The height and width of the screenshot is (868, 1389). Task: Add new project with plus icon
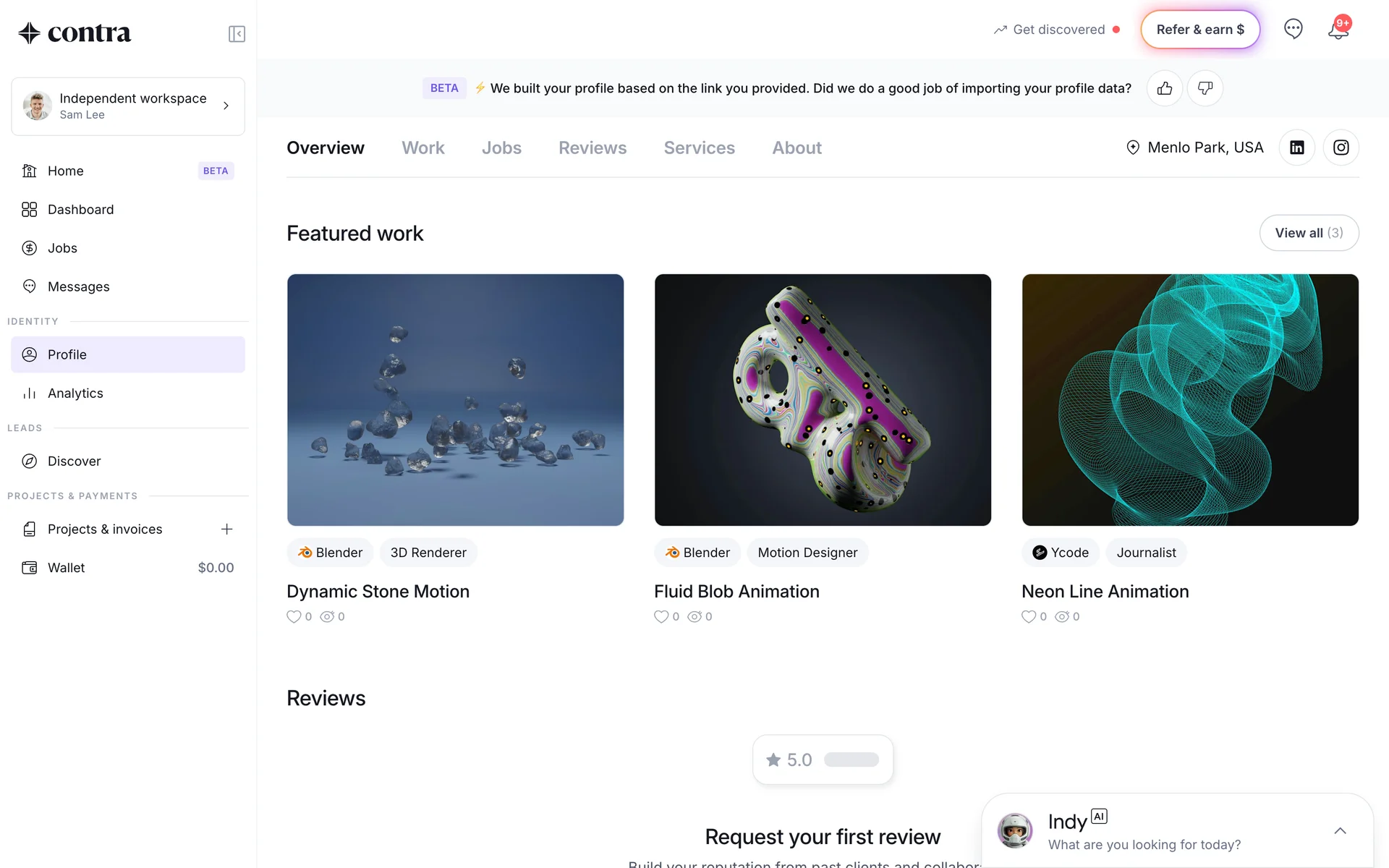(x=226, y=529)
